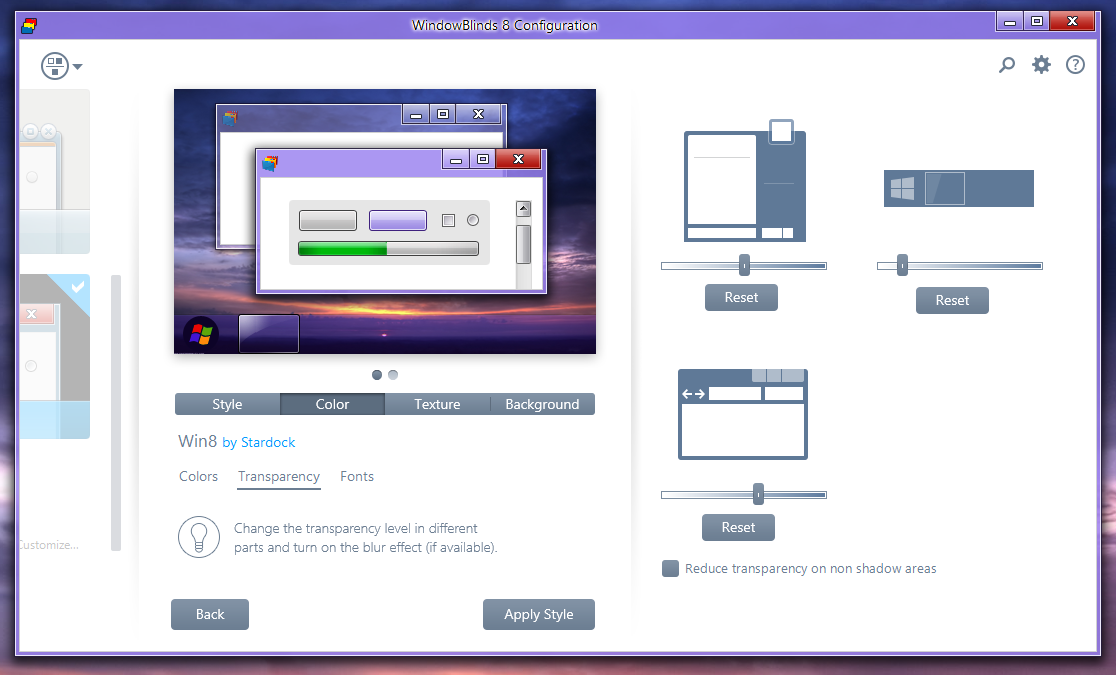Image resolution: width=1116 pixels, height=675 pixels.
Task: Click the style list vertical scrollbar
Action: click(x=116, y=413)
